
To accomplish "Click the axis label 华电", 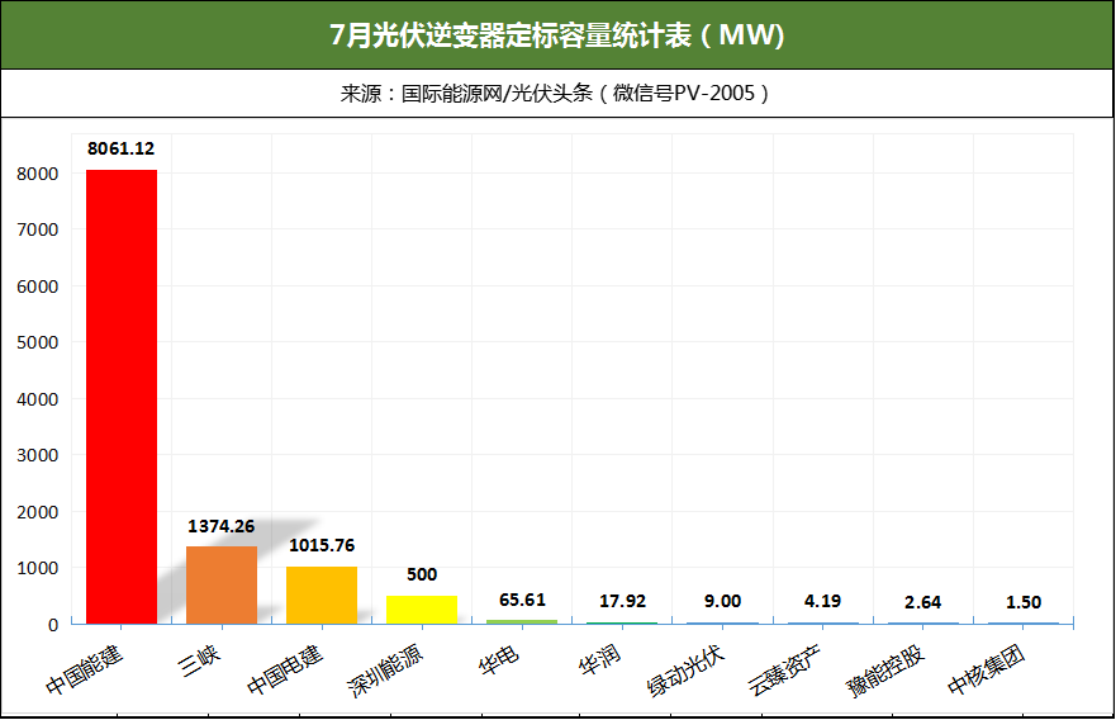I will click(x=499, y=661).
